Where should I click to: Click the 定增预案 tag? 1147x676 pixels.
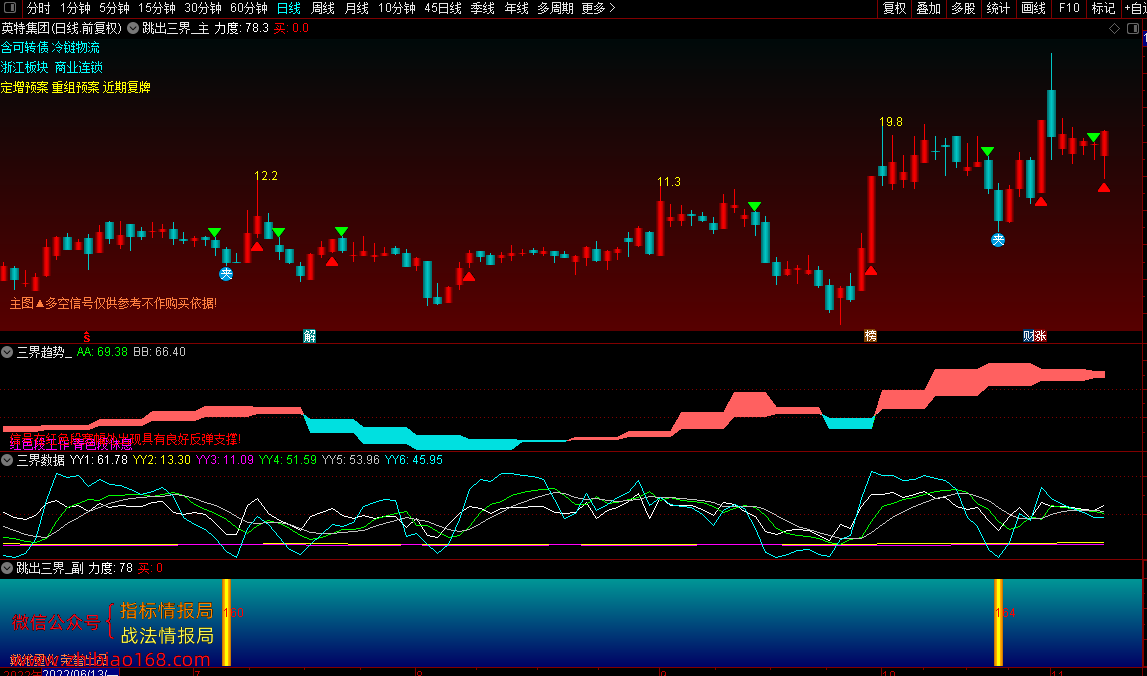coord(24,87)
